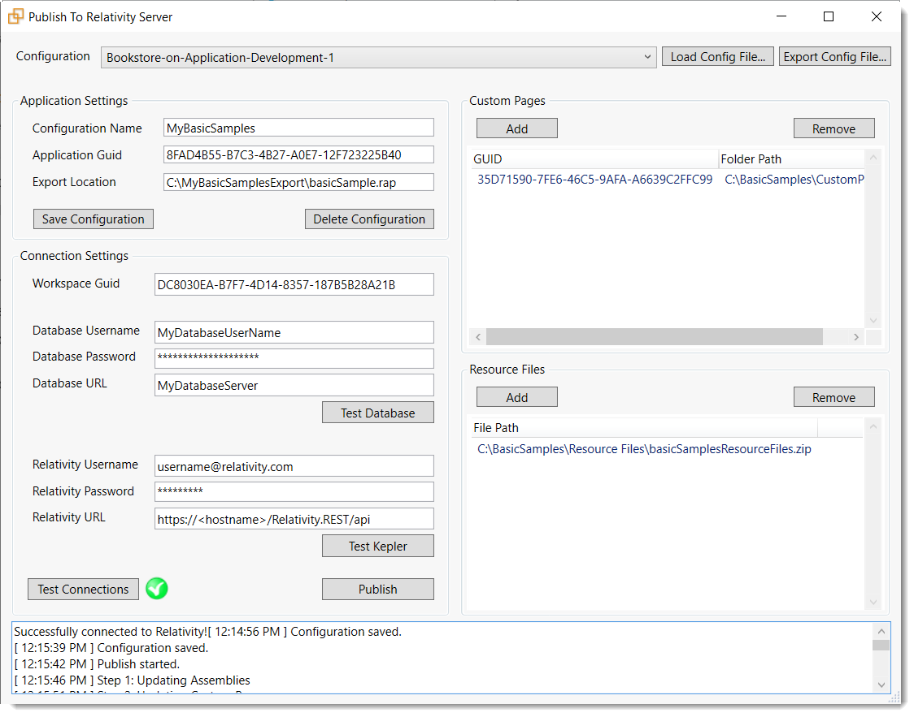Screen dimensions: 915x717
Task: Click the green connection success checkmark icon
Action: point(156,589)
